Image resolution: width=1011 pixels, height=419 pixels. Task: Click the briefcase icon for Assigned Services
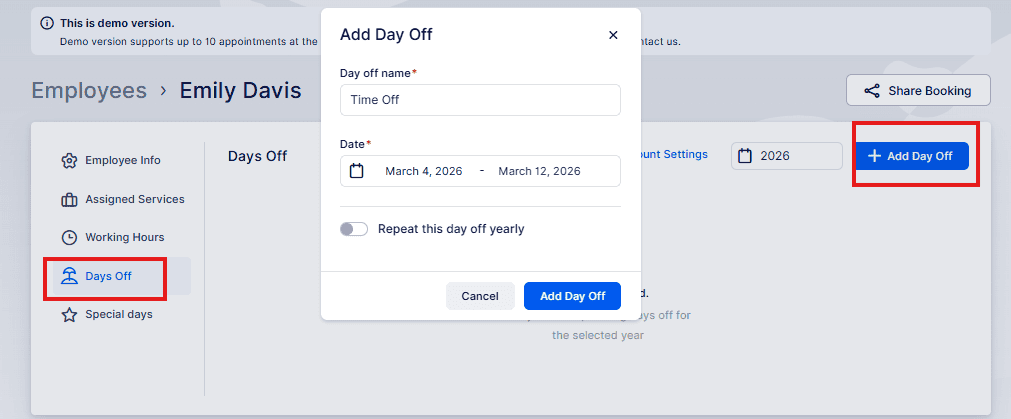69,200
